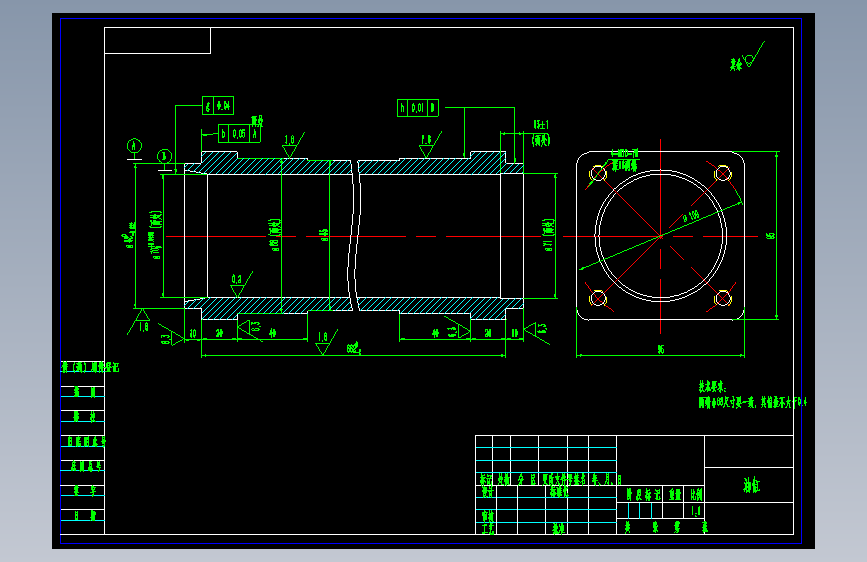Select the 0.2 roughness symbol inside bore
The width and height of the screenshot is (867, 562).
tap(241, 284)
